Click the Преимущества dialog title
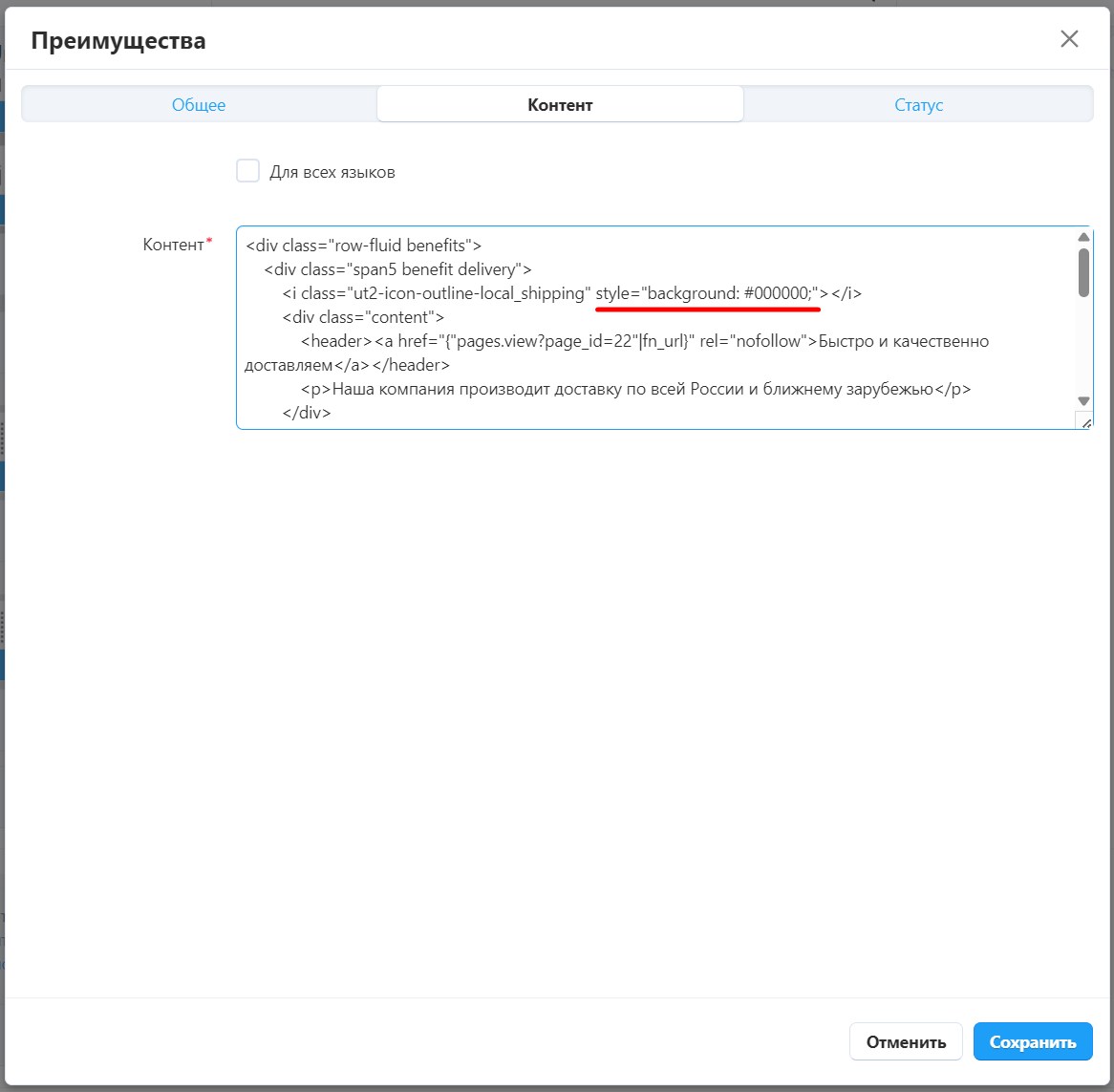1114x1092 pixels. coord(118,41)
